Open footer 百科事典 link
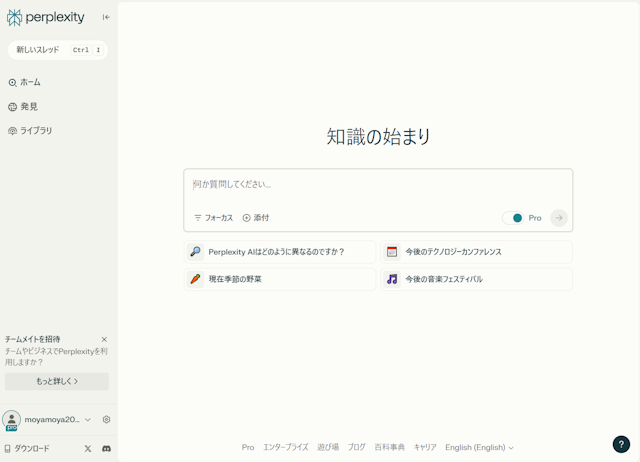 point(390,447)
